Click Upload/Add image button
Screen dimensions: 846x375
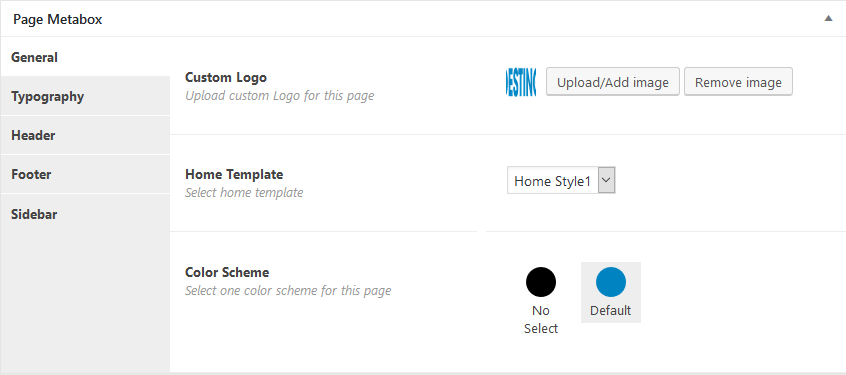point(613,82)
